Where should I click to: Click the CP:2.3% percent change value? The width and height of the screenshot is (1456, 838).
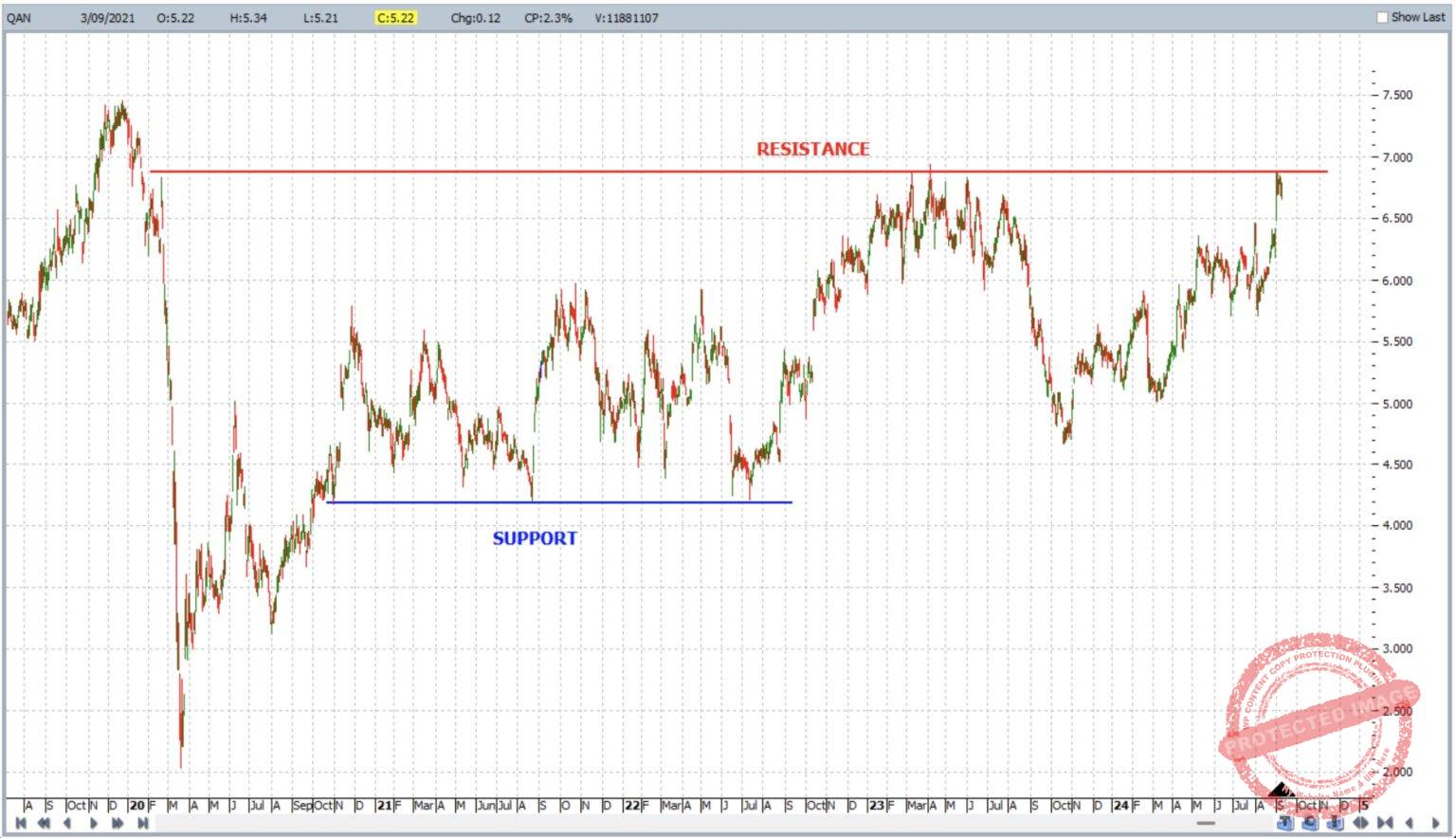click(548, 17)
